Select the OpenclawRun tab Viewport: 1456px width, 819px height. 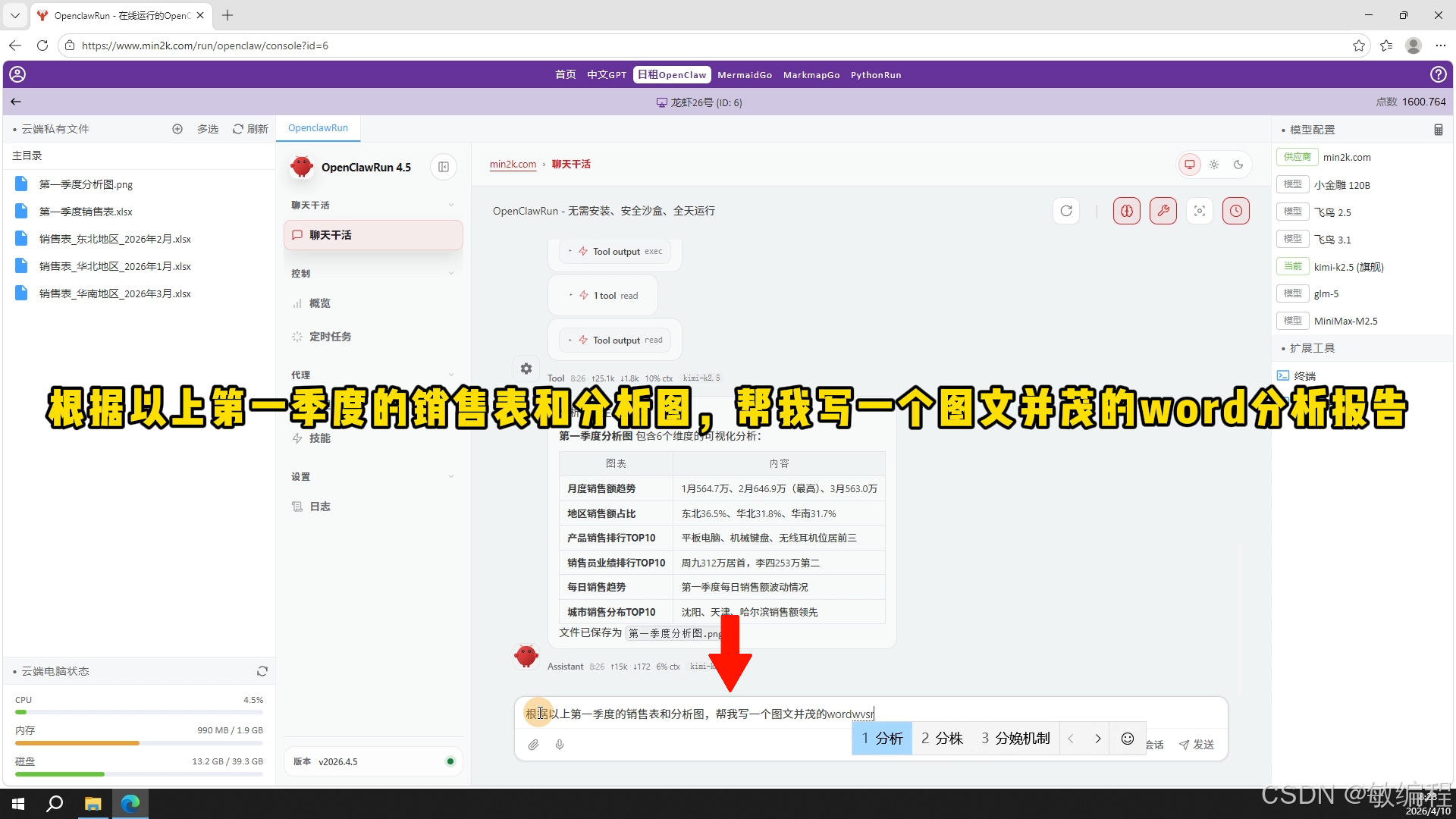(x=318, y=127)
